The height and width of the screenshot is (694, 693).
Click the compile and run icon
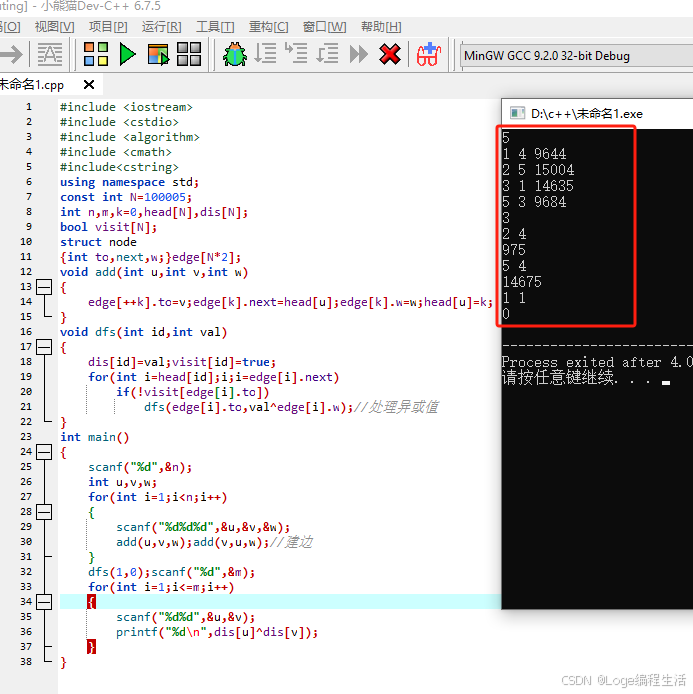click(158, 54)
